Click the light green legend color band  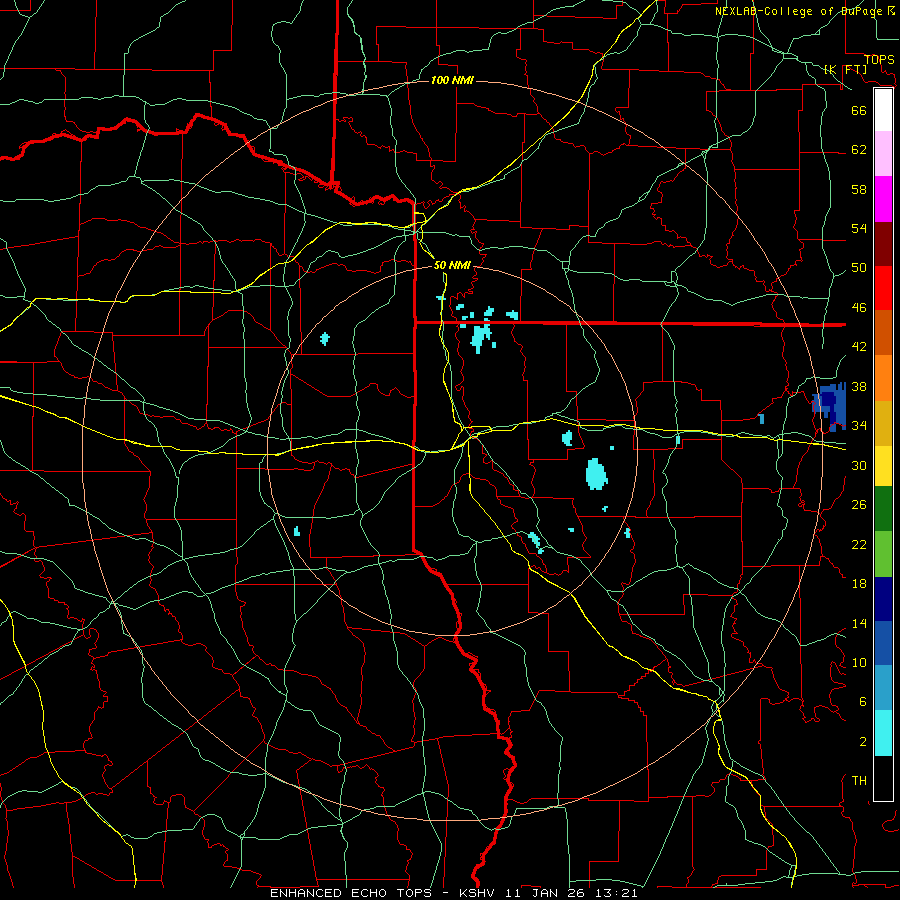[x=883, y=554]
